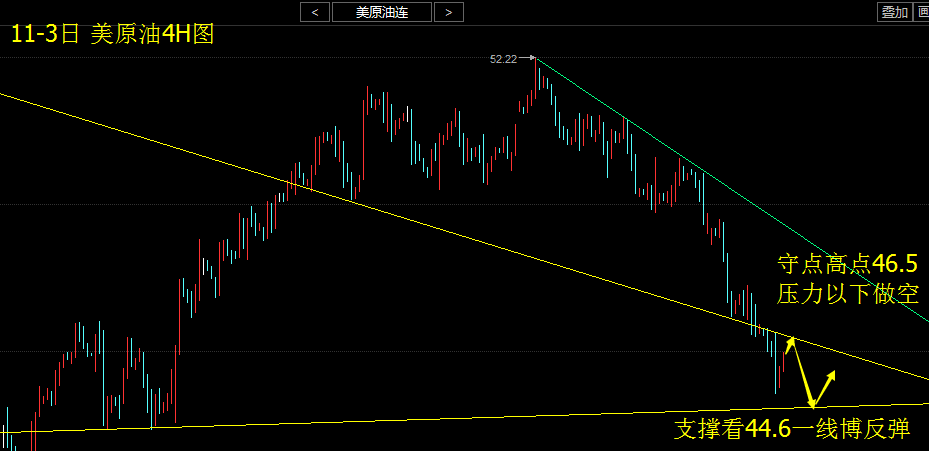Click the small white arrow beside 52.22
Screen dimensions: 929x451
(x=527, y=59)
